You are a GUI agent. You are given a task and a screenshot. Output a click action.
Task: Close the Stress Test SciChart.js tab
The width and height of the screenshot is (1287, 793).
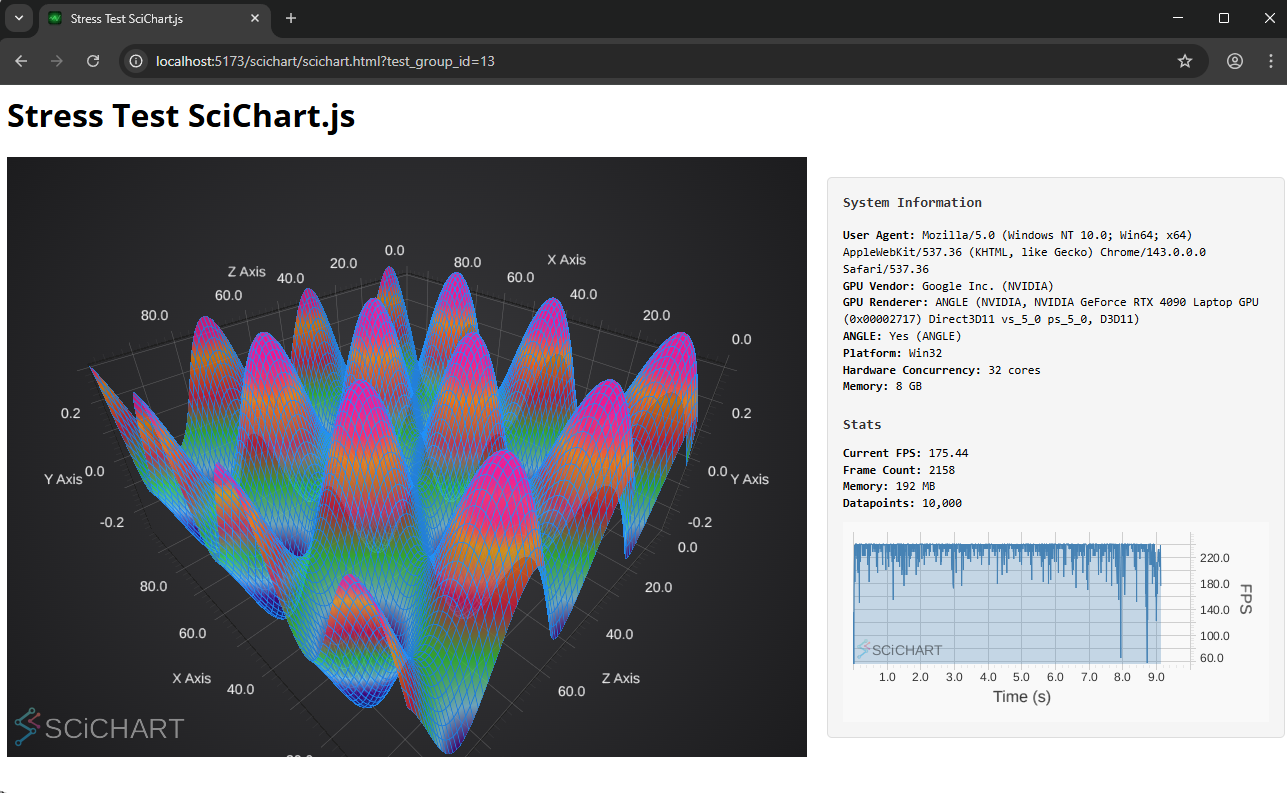pos(255,18)
